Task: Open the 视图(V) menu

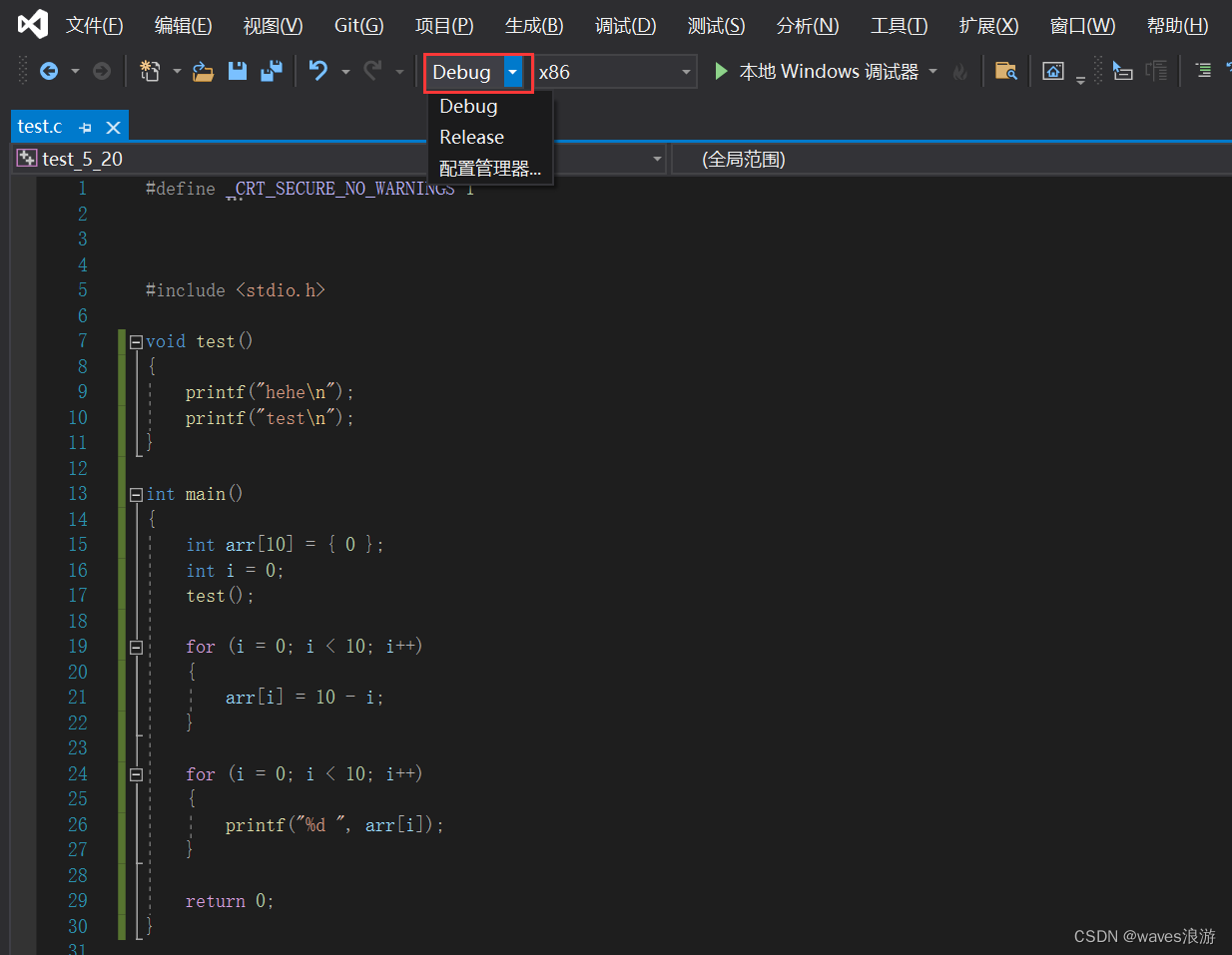Action: point(273,25)
